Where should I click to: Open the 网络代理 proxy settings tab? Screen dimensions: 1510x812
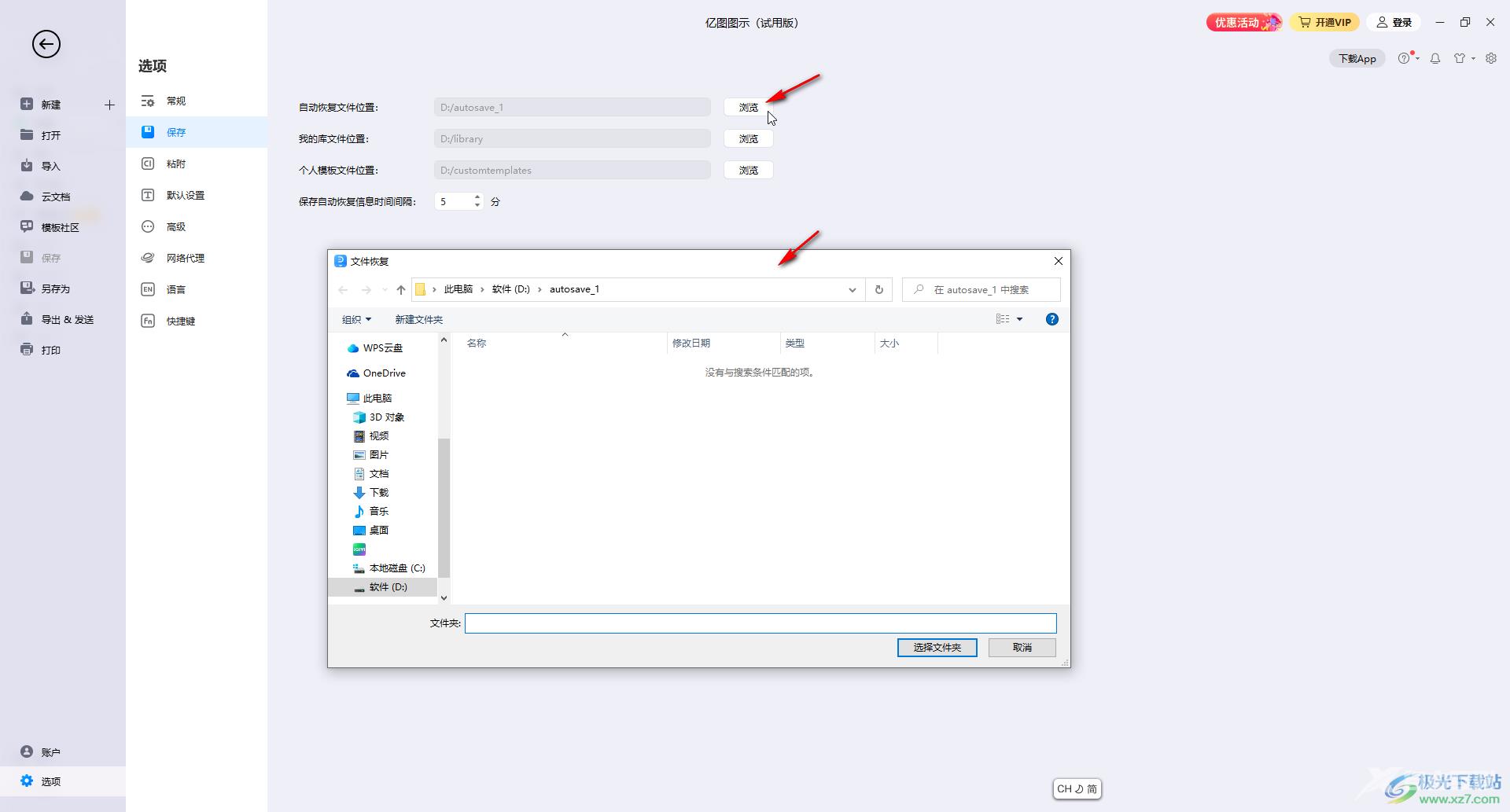[x=197, y=258]
